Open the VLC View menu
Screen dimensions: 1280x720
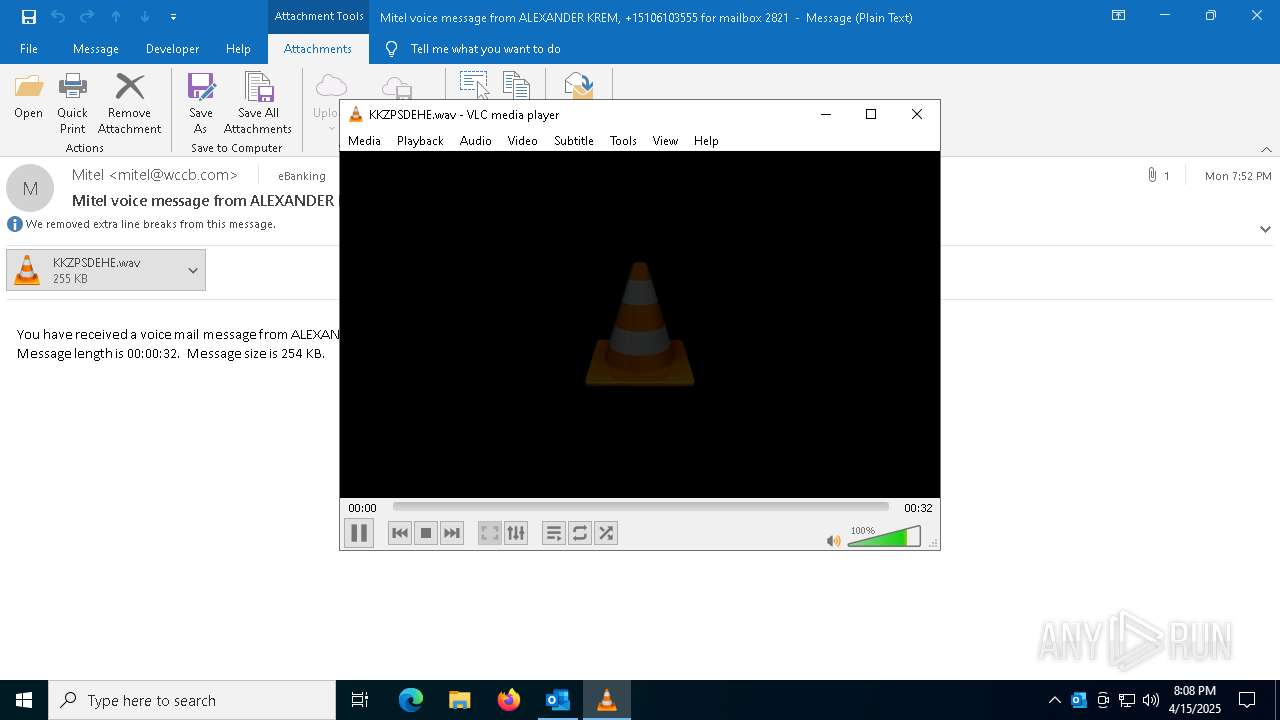point(665,141)
